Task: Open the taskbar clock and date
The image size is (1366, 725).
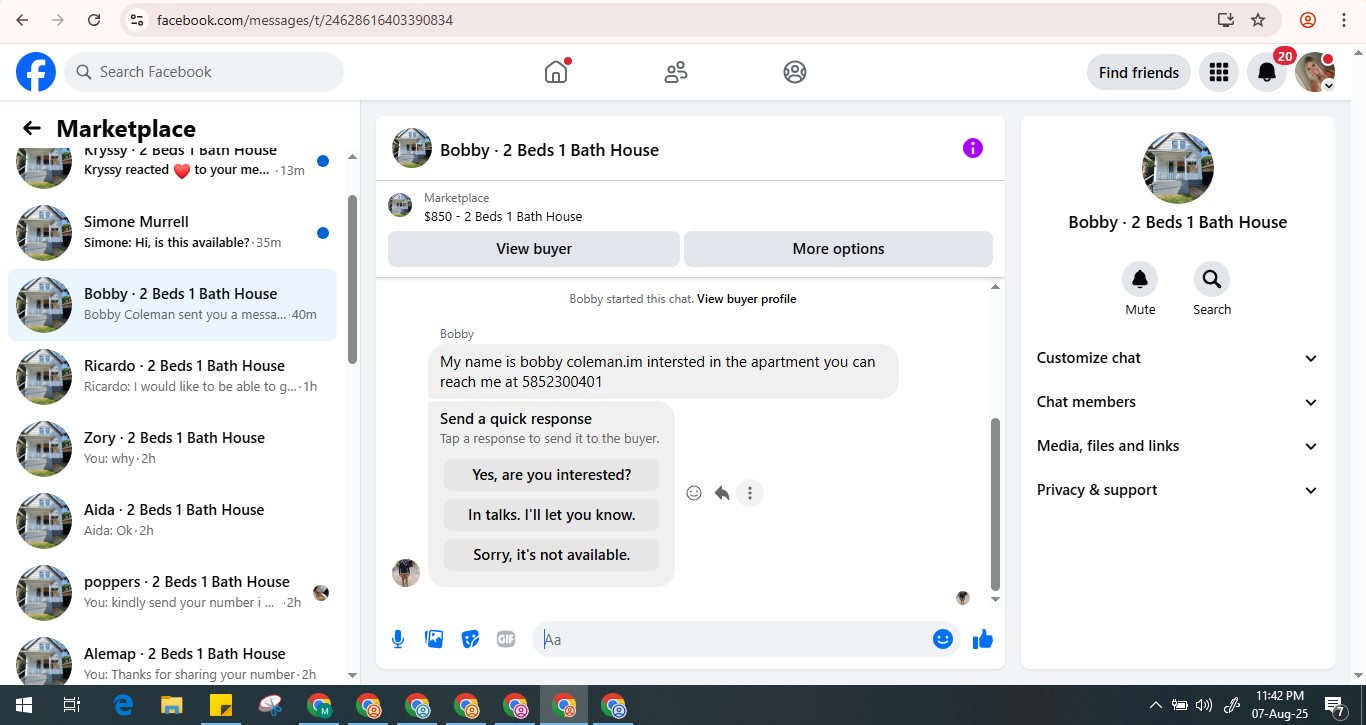Action: 1279,705
